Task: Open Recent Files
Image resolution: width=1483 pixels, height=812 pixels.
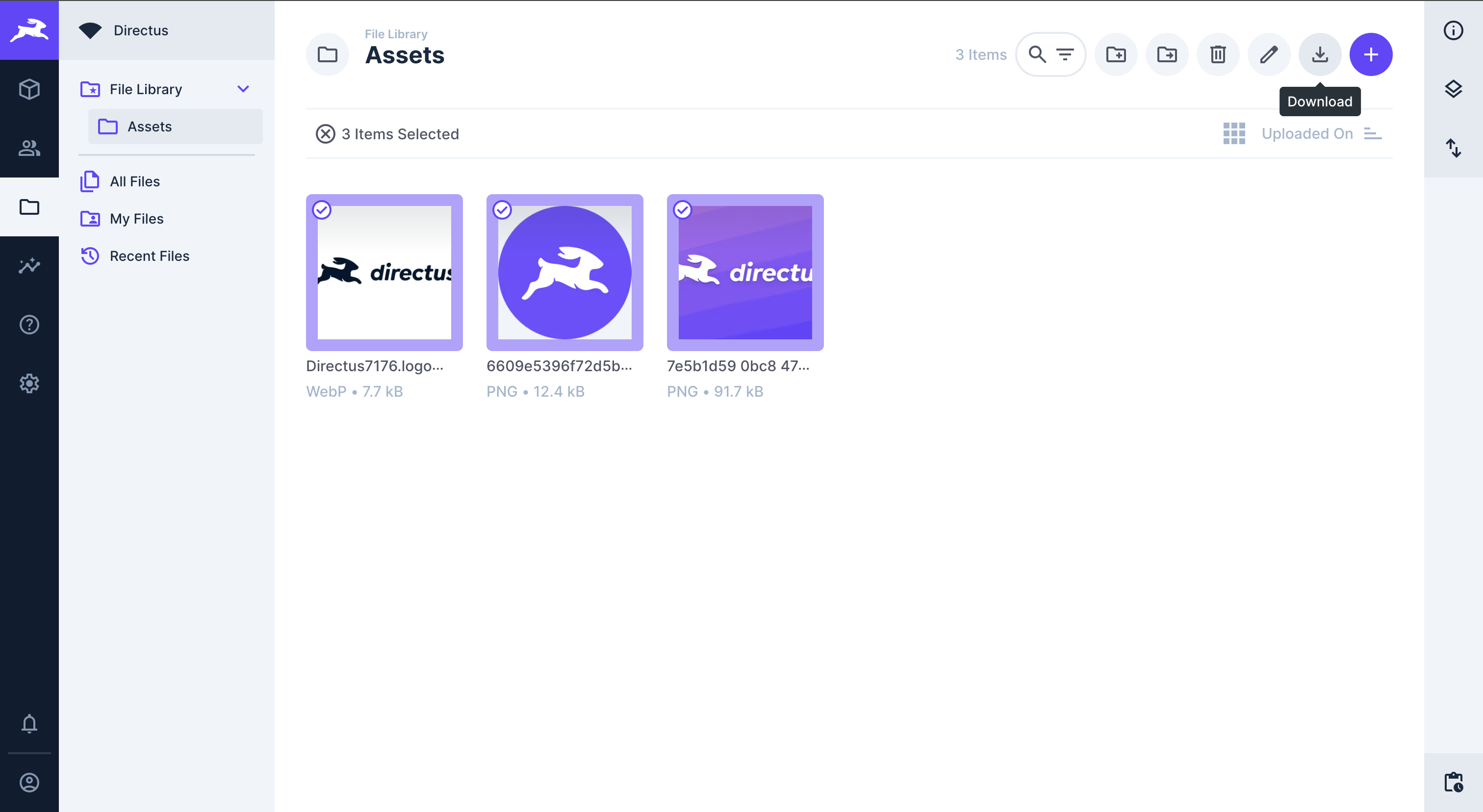Action: pyautogui.click(x=150, y=255)
